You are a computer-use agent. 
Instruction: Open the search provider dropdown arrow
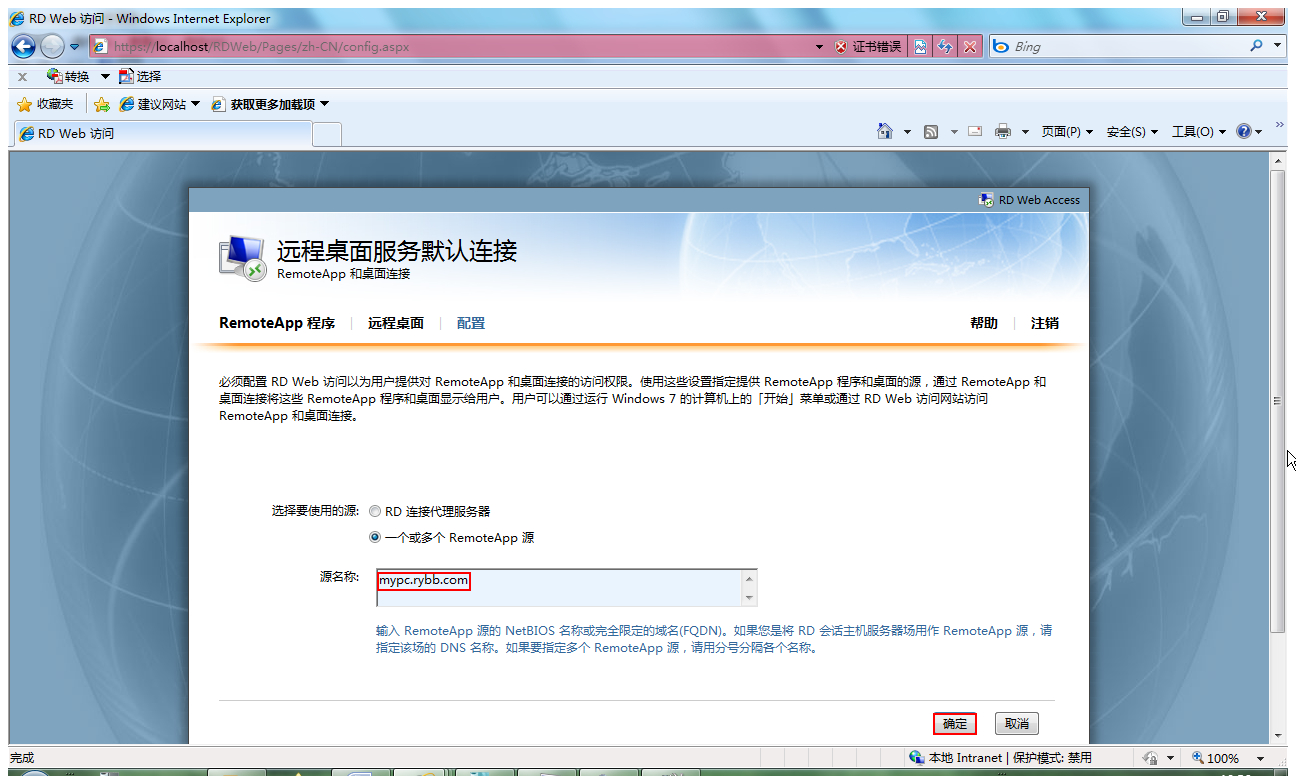tap(1278, 46)
